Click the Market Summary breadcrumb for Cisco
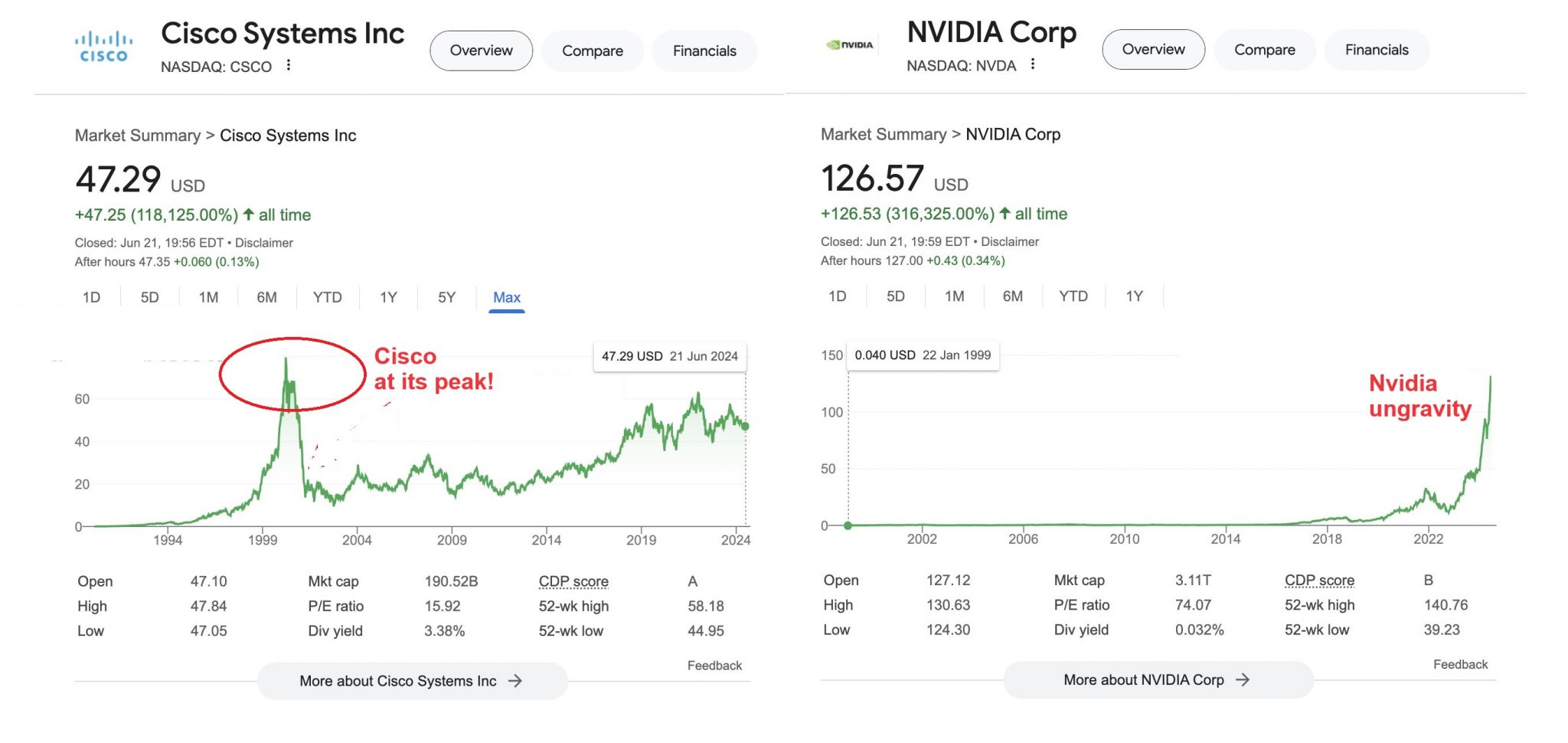Viewport: 1568px width, 743px height. point(136,136)
